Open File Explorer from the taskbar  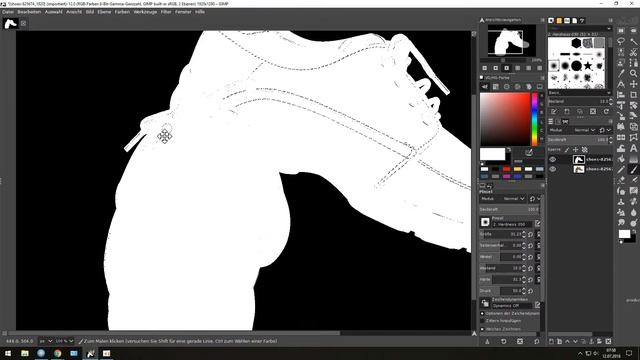[25, 353]
